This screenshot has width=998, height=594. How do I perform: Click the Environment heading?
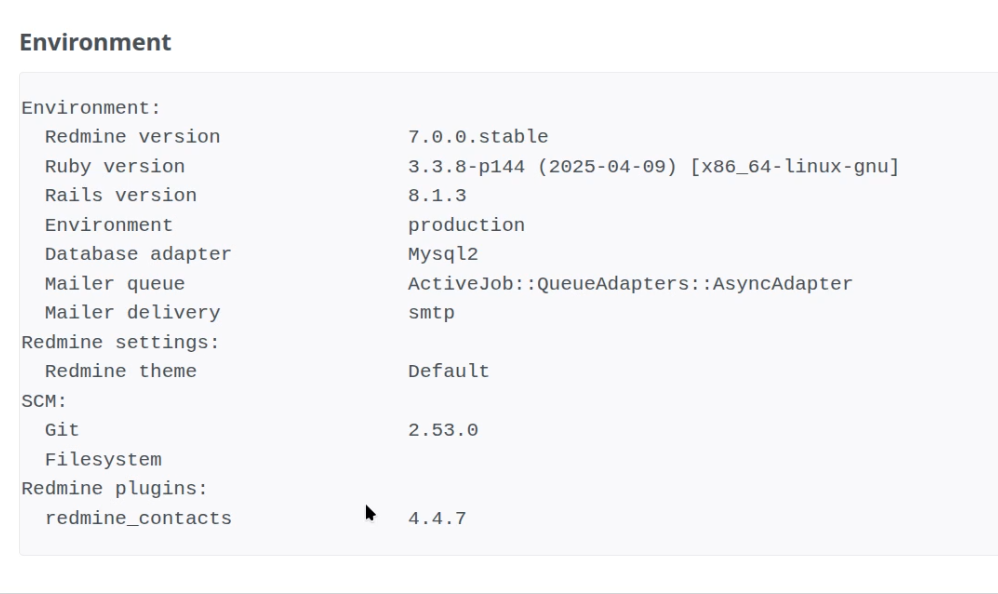[95, 42]
